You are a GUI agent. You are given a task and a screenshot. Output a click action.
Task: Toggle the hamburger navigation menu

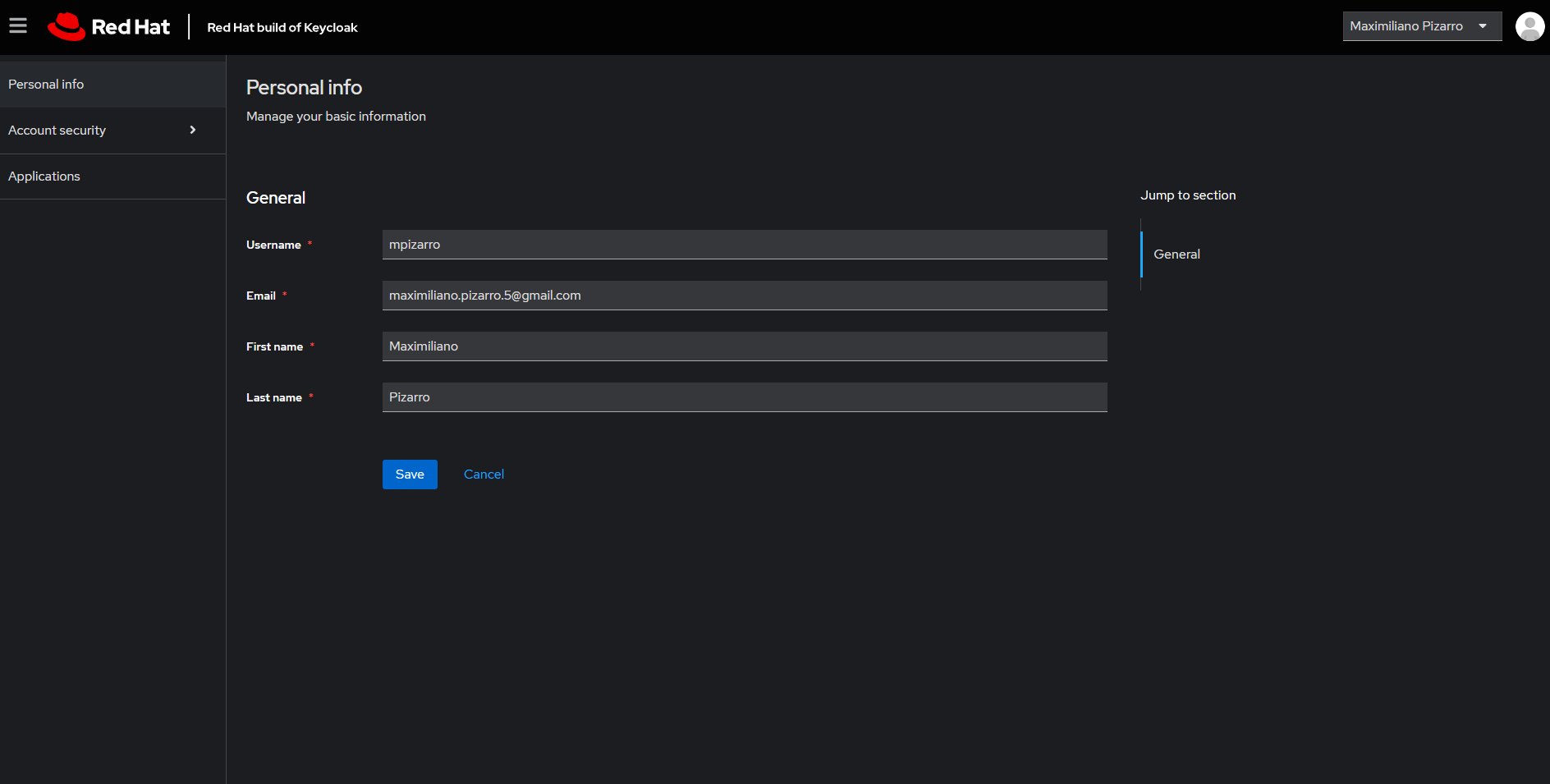click(x=18, y=26)
